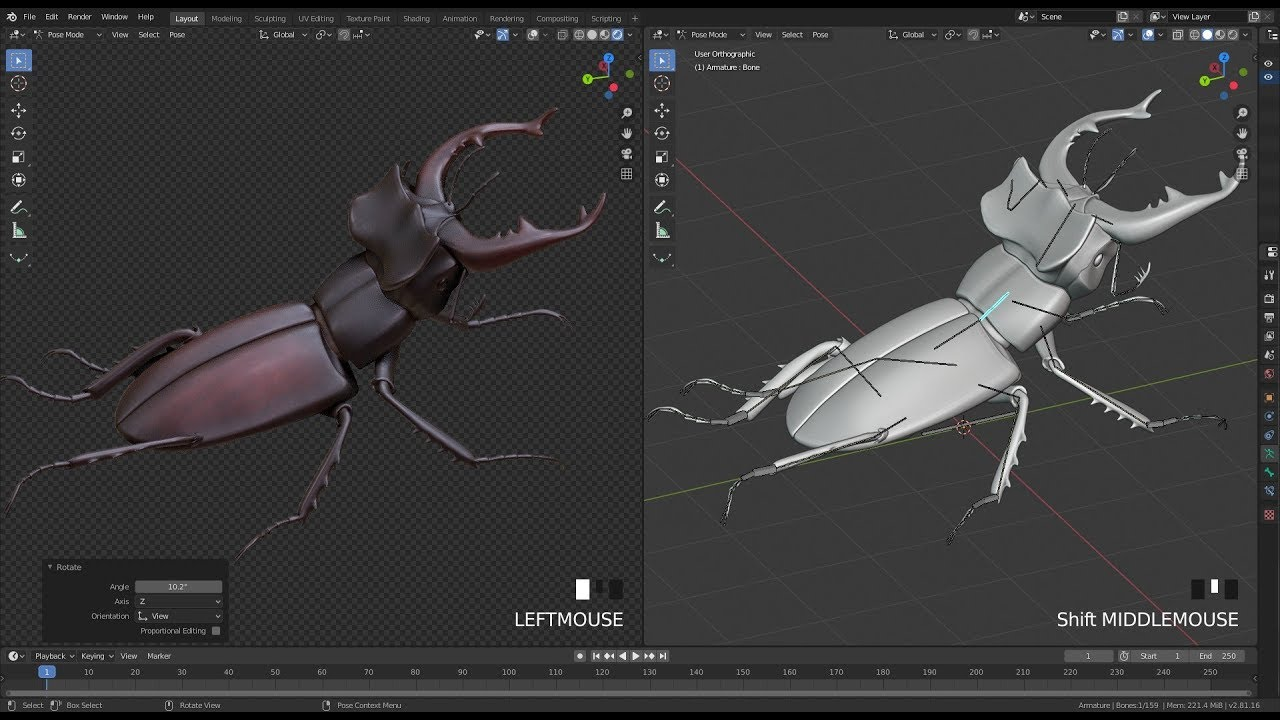Select the Annotate pencil tool in left viewport
The width and height of the screenshot is (1280, 720).
click(x=18, y=208)
